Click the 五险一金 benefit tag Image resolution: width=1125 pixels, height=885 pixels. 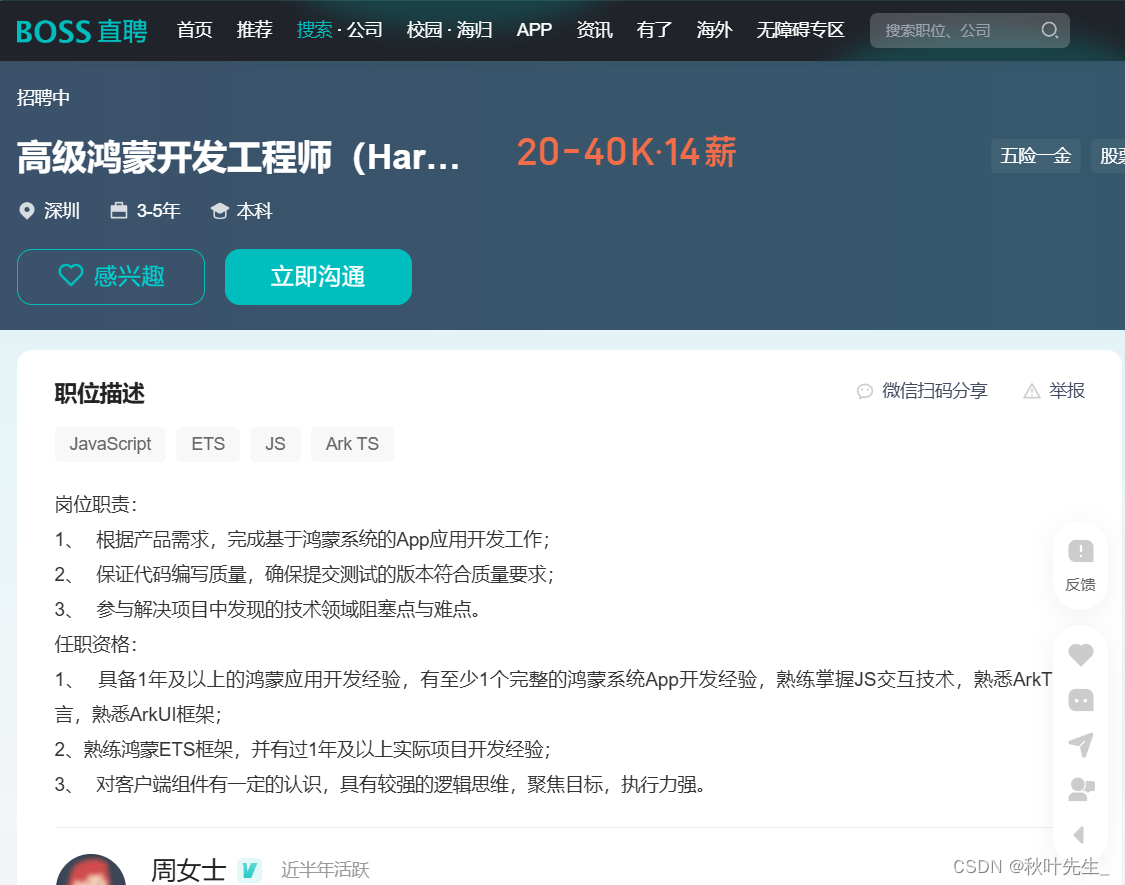pyautogui.click(x=1036, y=156)
